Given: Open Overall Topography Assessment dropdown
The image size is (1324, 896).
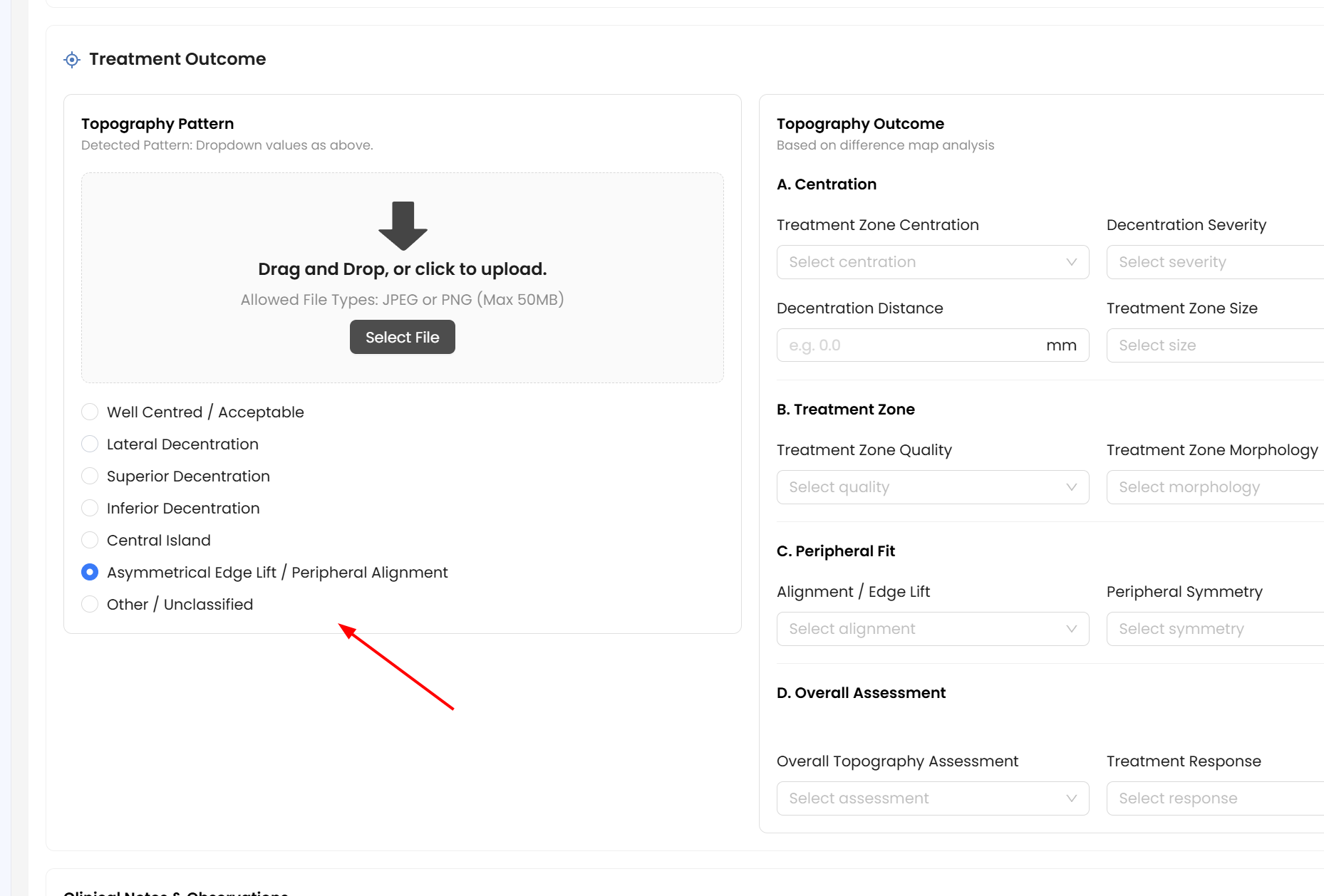Looking at the screenshot, I should (x=933, y=798).
